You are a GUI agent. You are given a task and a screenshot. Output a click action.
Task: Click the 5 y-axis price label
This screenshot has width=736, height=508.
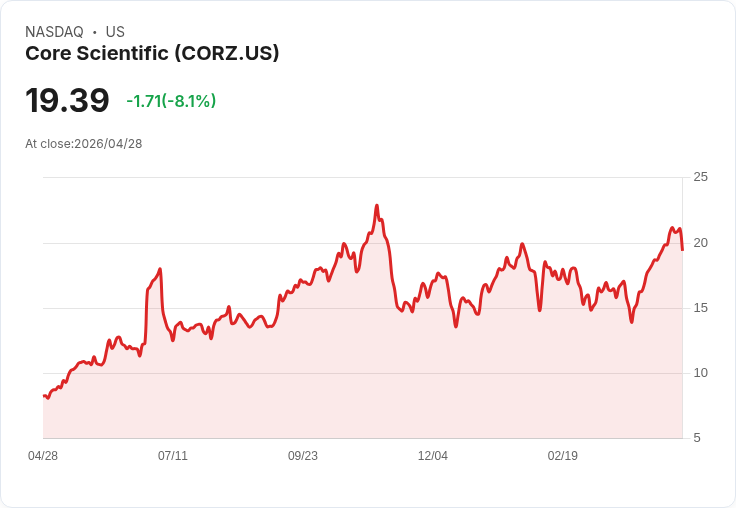click(697, 438)
